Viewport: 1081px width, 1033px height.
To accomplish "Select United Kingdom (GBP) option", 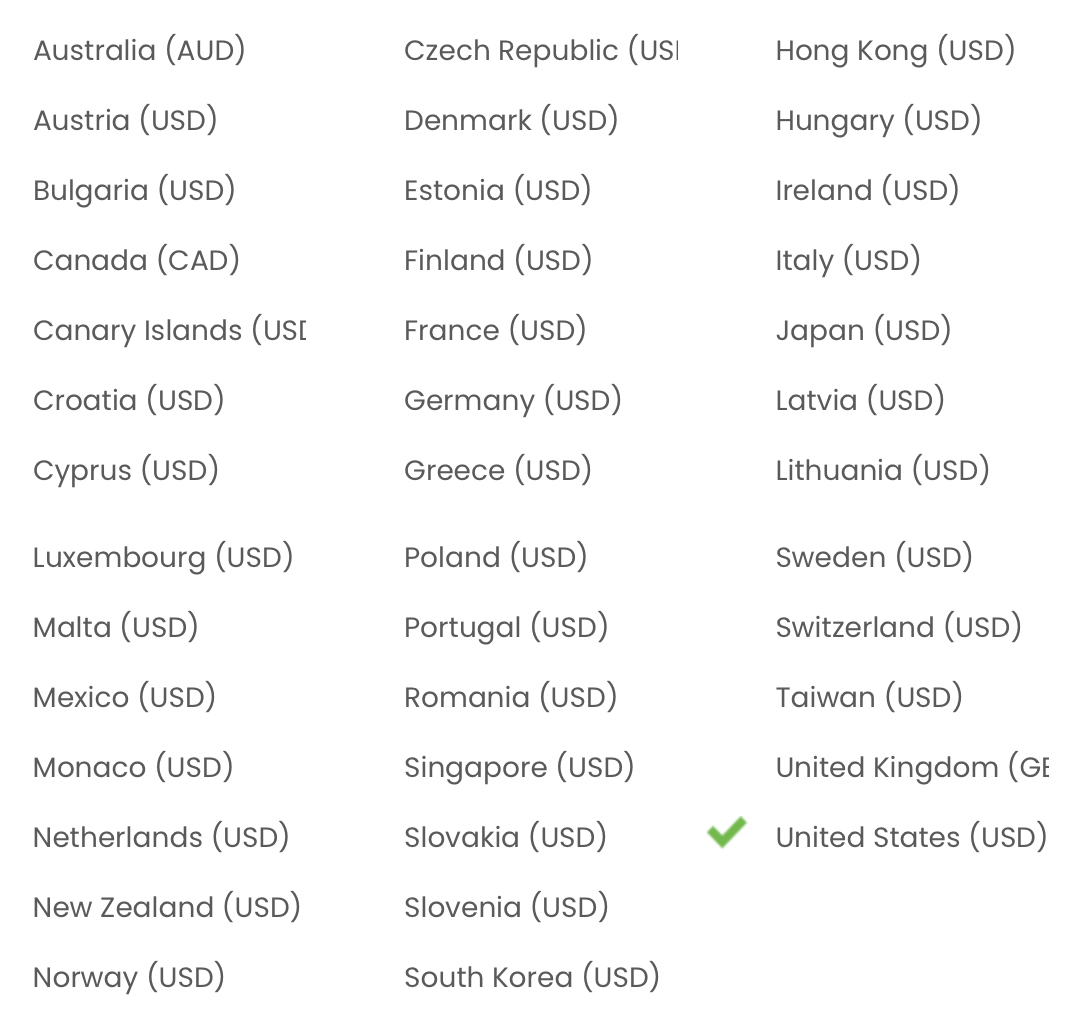I will [911, 767].
